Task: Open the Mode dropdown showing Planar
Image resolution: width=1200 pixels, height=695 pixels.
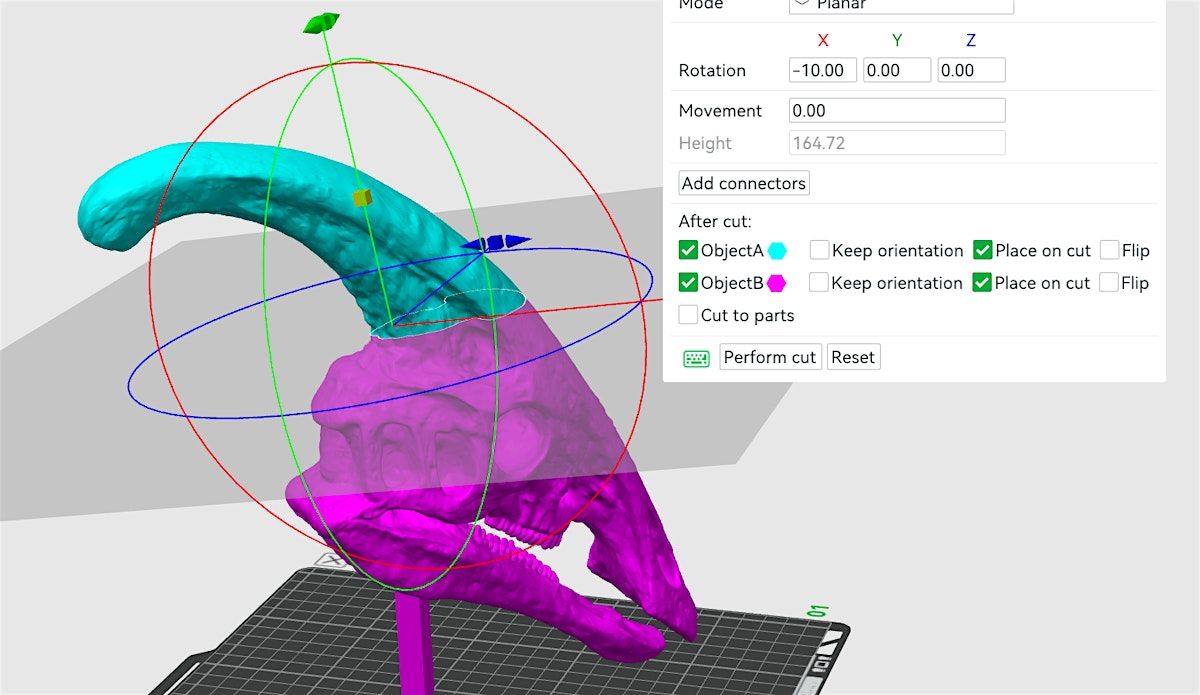Action: coord(901,5)
